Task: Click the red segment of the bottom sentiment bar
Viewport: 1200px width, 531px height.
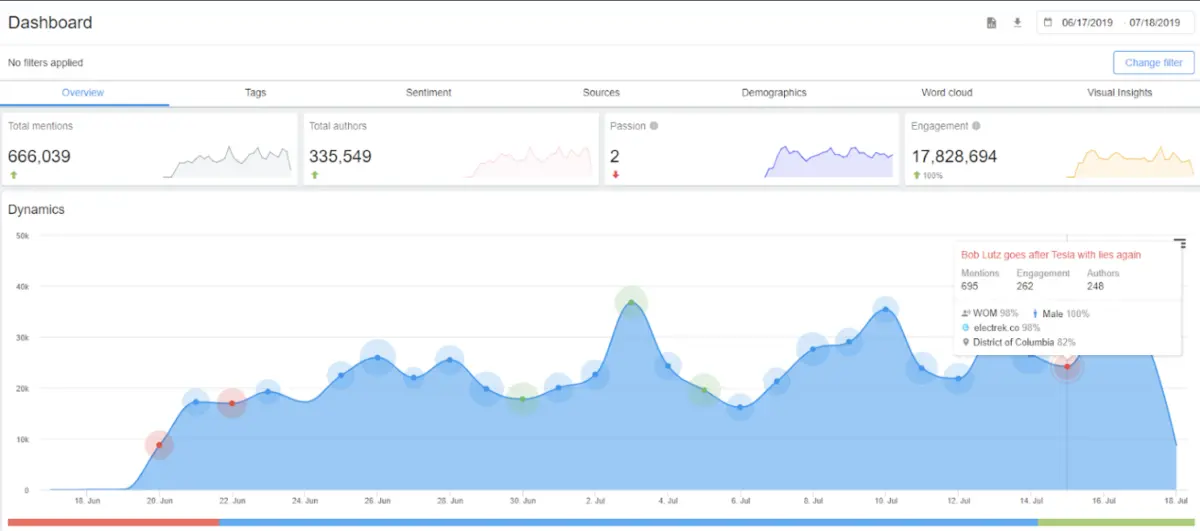Action: click(x=110, y=522)
